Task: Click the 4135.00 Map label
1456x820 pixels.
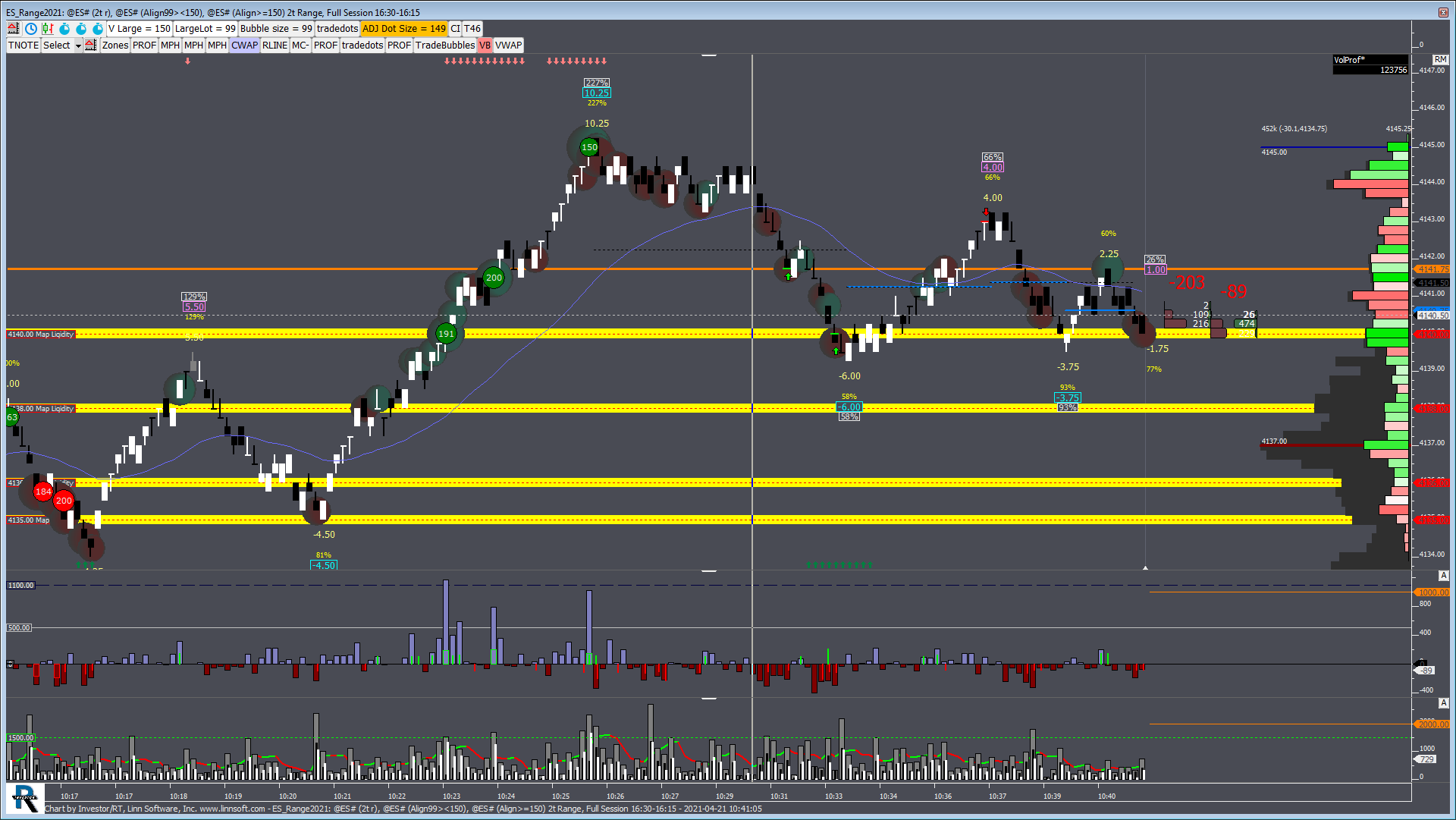Action: coord(29,520)
